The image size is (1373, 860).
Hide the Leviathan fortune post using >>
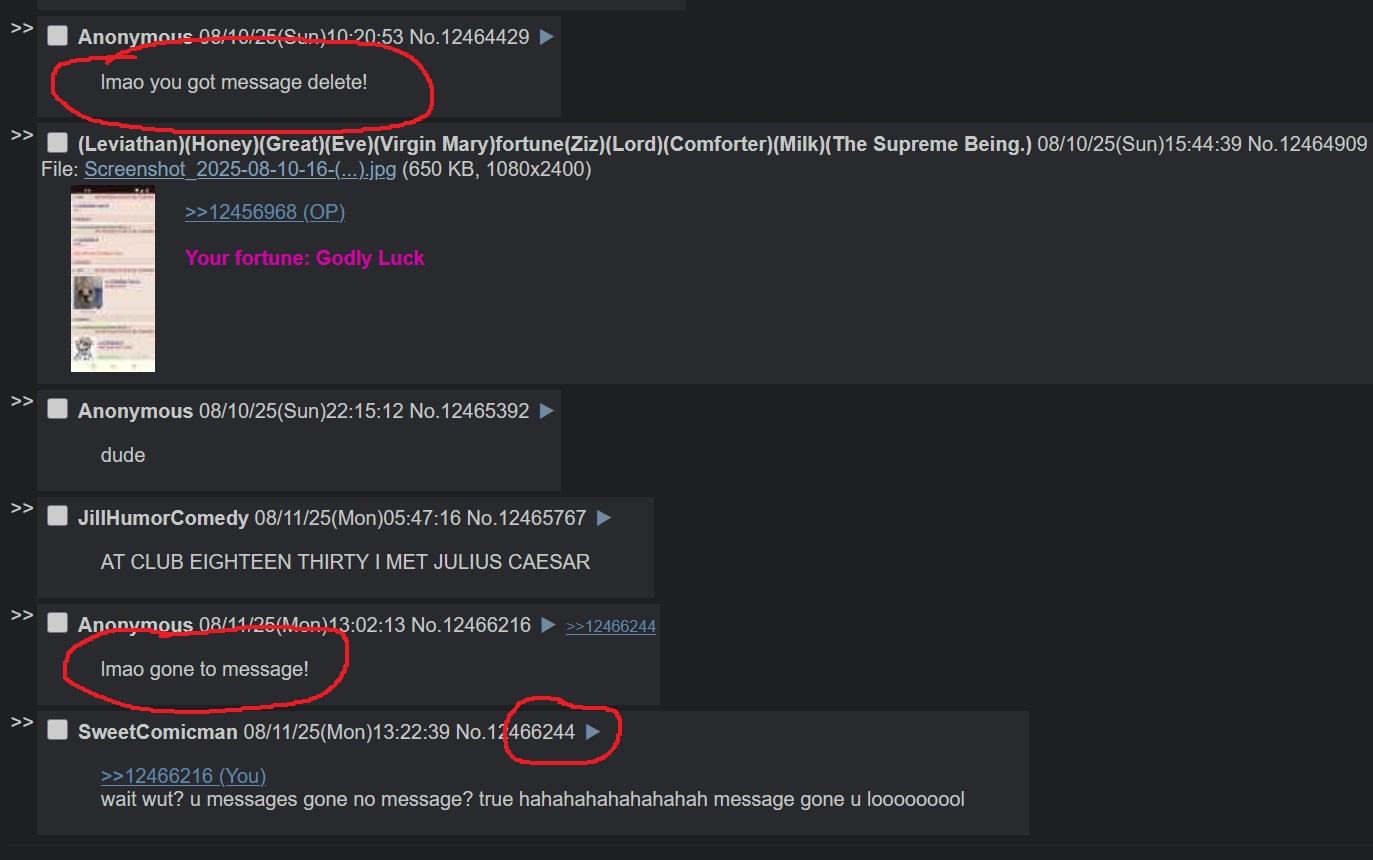pos(22,135)
